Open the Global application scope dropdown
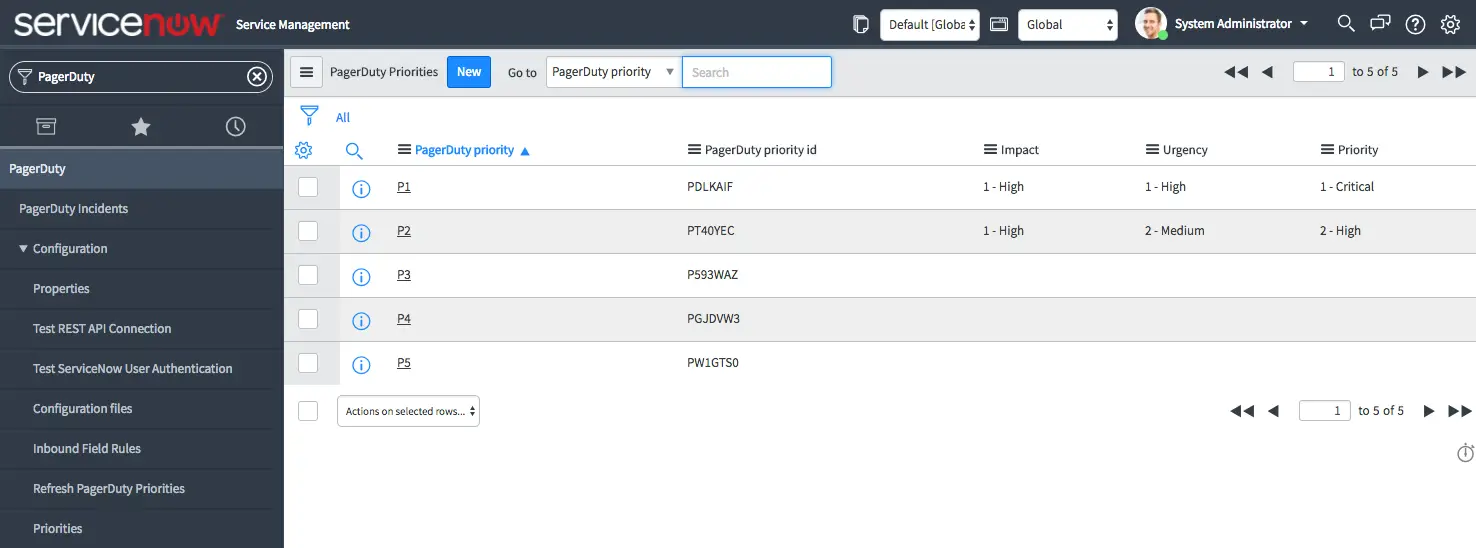 point(1067,24)
